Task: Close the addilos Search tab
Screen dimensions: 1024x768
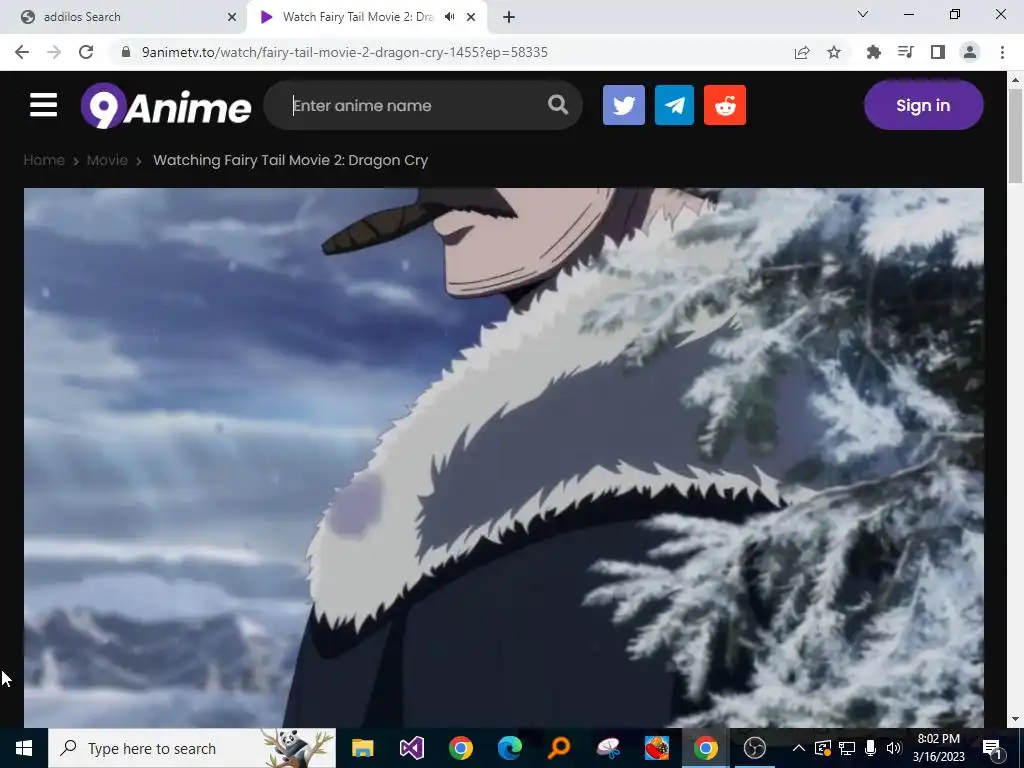Action: 232,18
